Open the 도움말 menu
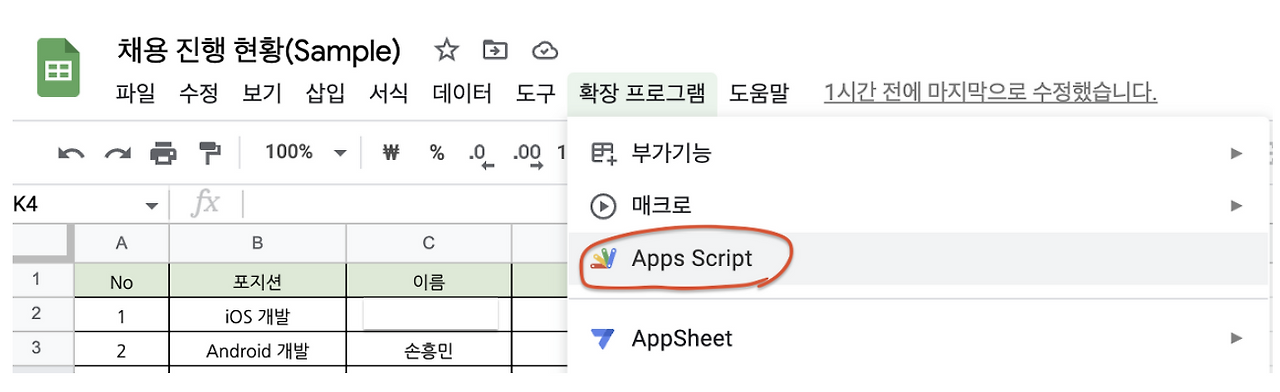This screenshot has height=392, width=1280. (x=758, y=94)
